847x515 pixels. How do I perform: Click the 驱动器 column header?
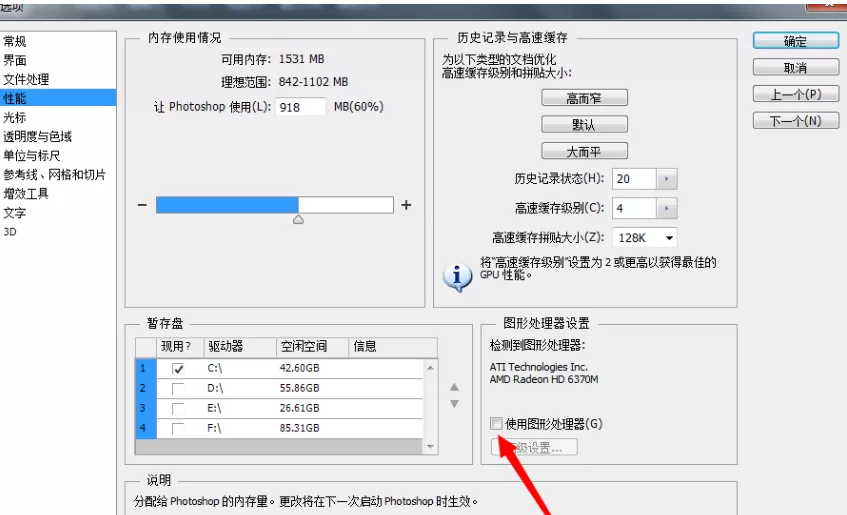pyautogui.click(x=240, y=347)
